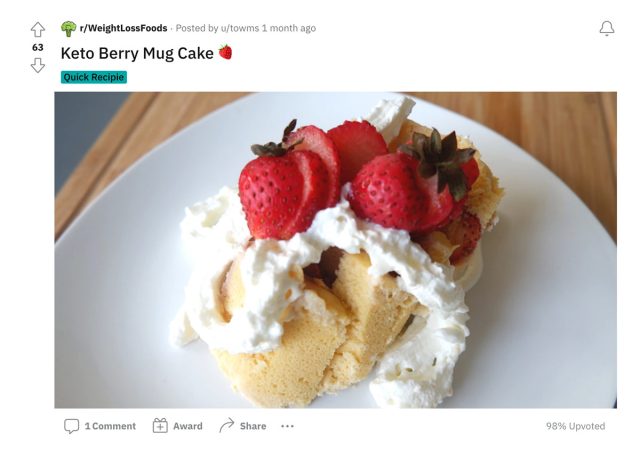Click the Share arrow icon
Viewport: 640px width, 468px height.
(x=226, y=426)
